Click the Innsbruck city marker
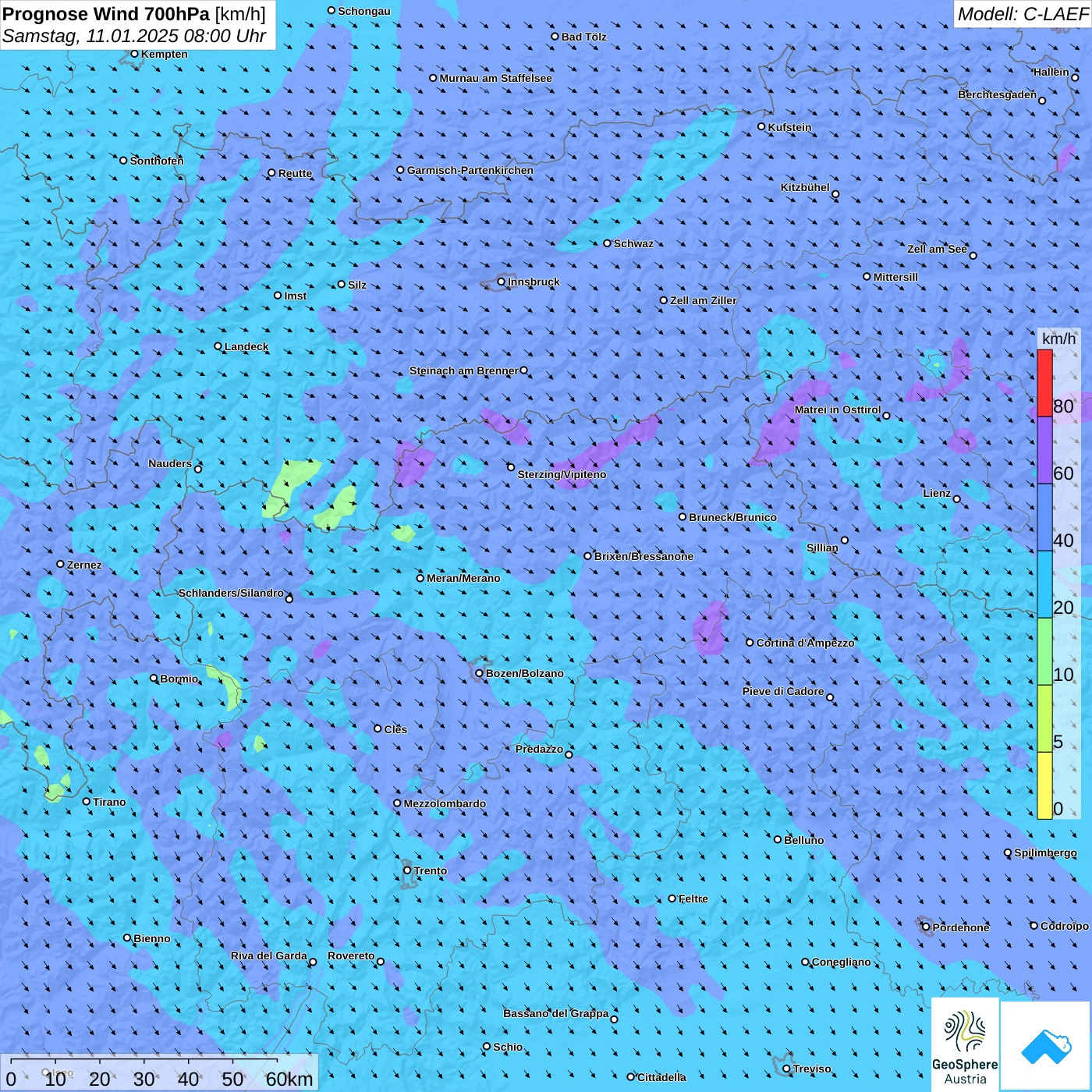Viewport: 1092px width, 1092px height. coord(502,282)
